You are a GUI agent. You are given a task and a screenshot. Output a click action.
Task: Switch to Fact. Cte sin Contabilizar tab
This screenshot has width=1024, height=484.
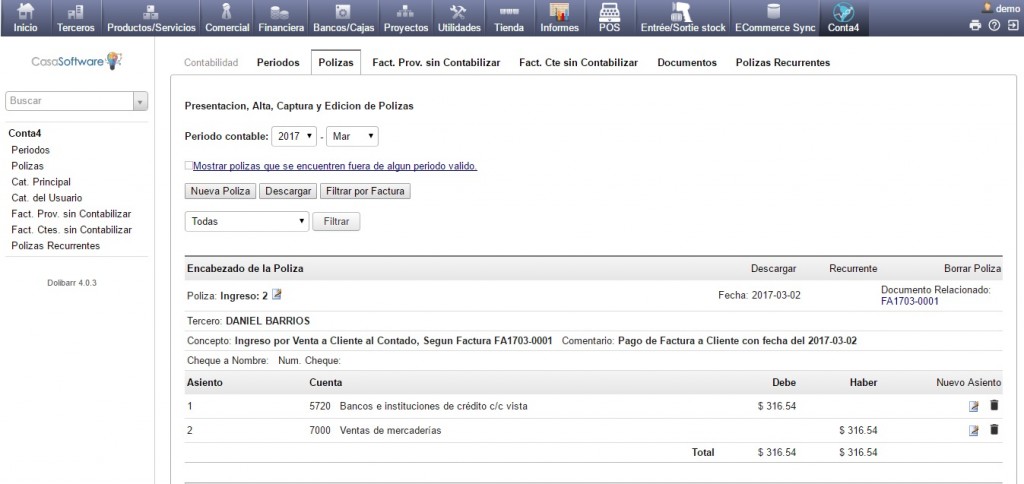[579, 63]
